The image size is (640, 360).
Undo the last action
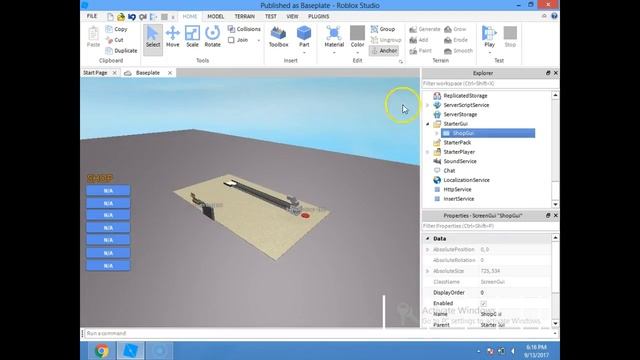coord(131,17)
